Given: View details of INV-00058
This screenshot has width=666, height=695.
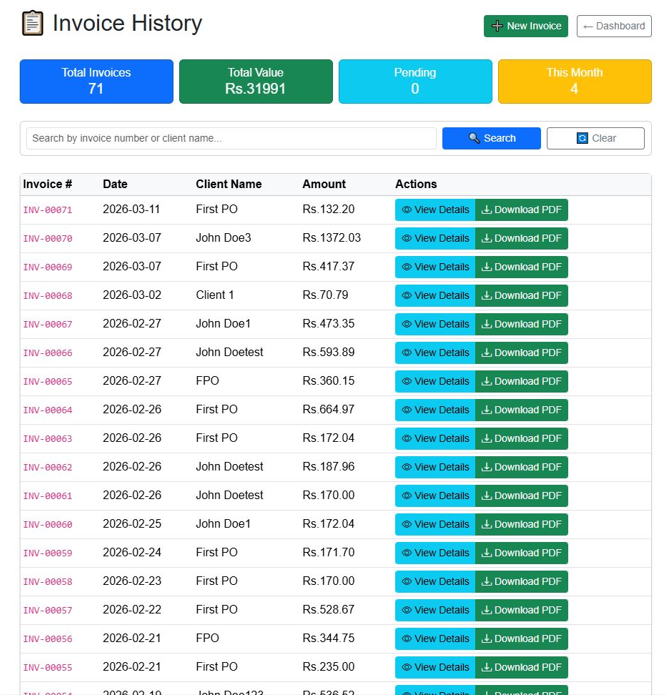Looking at the screenshot, I should (x=435, y=582).
